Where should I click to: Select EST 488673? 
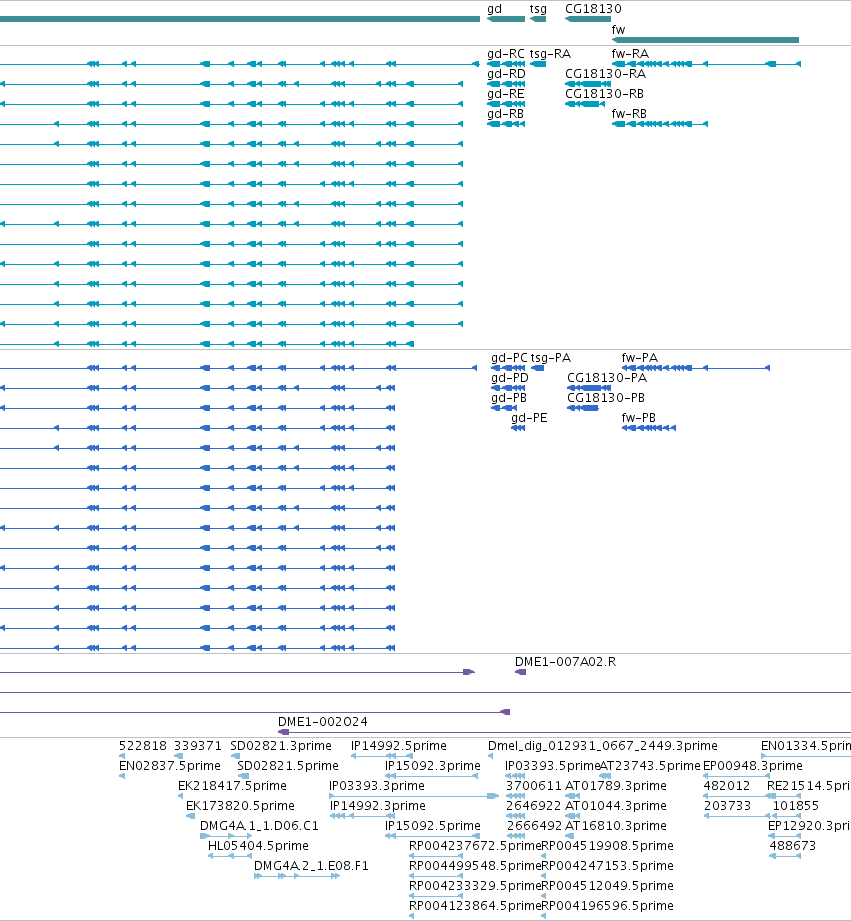[785, 856]
